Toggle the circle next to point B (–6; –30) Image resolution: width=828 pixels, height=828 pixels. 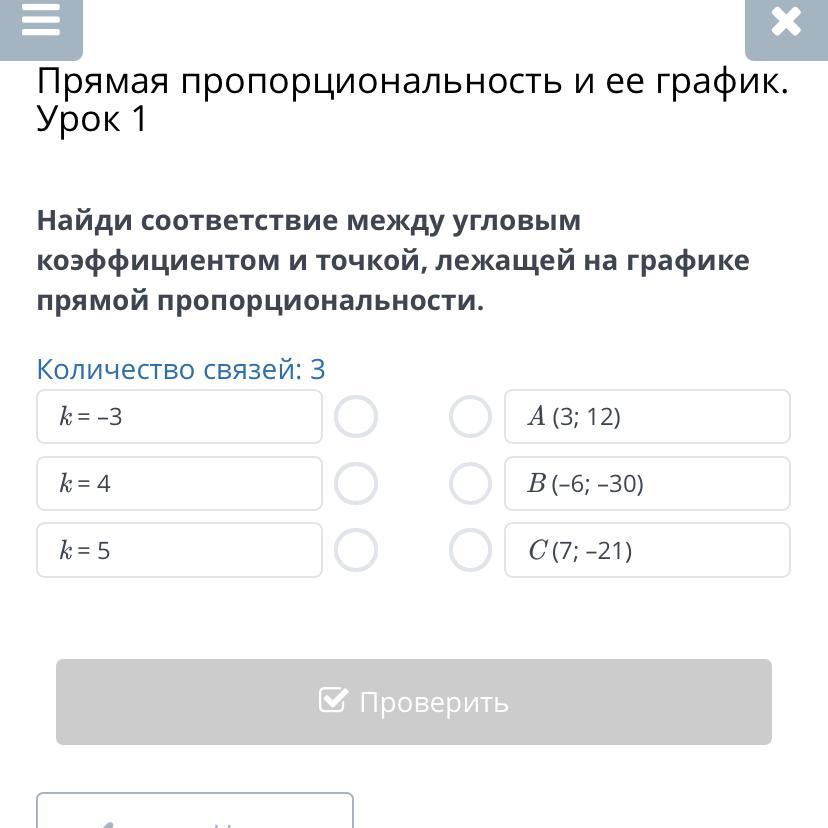coord(470,484)
